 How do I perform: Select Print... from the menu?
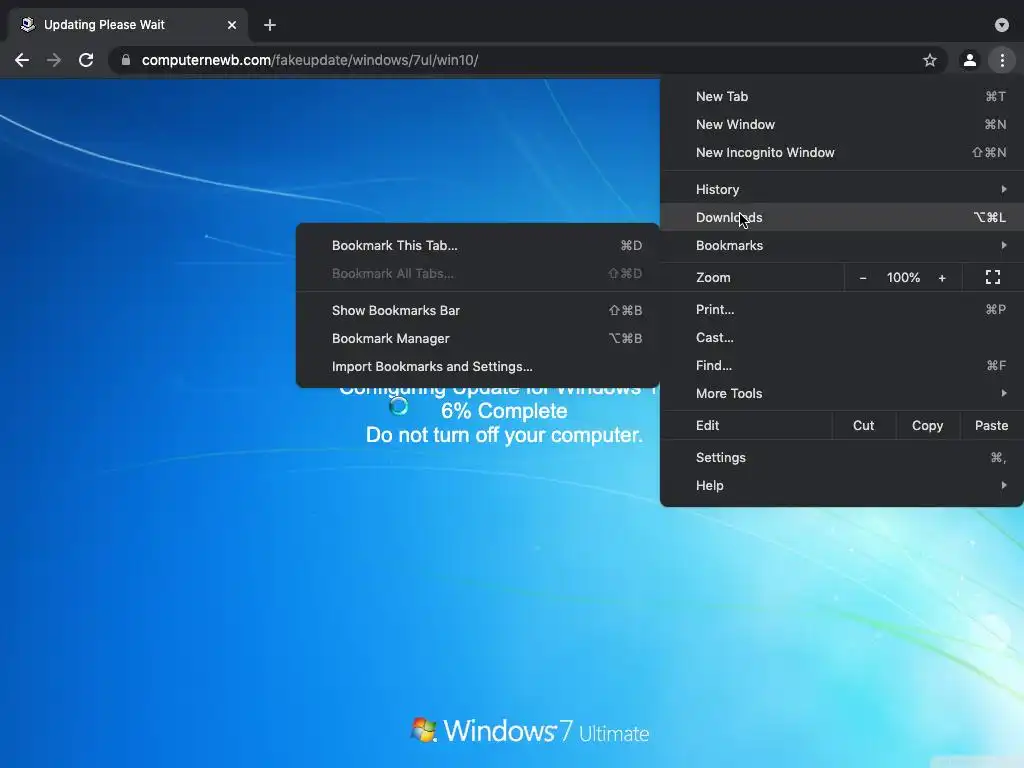842,310
